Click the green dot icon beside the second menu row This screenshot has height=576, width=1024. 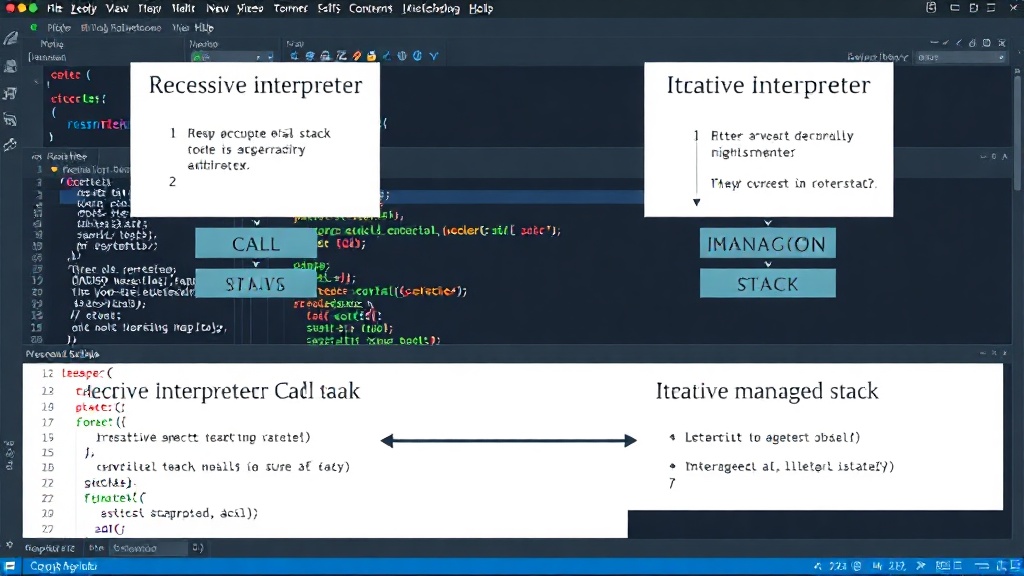click(x=33, y=27)
